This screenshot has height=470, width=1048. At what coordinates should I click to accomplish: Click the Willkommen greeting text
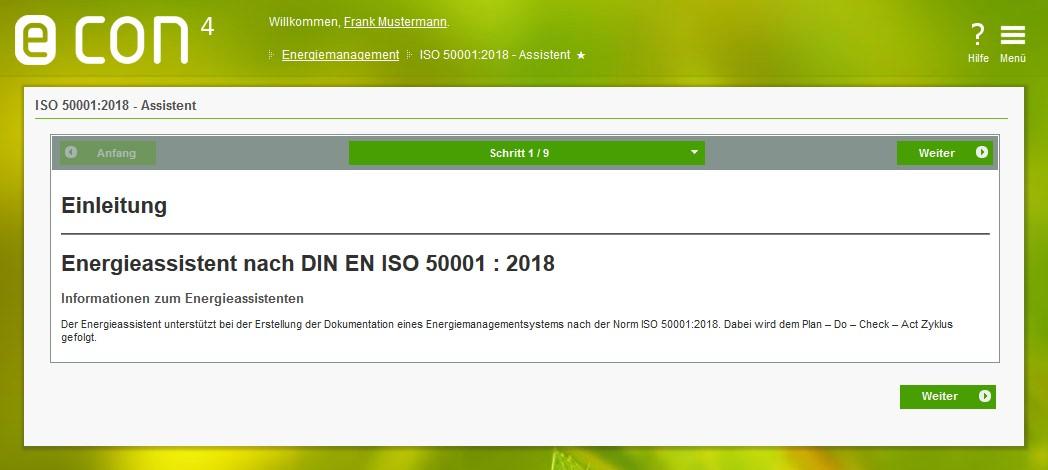point(305,22)
